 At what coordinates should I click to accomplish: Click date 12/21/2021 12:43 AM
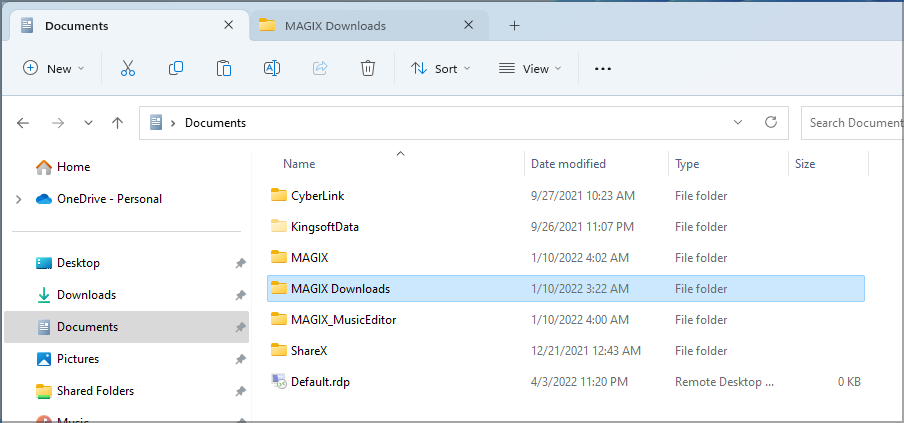click(x=585, y=350)
